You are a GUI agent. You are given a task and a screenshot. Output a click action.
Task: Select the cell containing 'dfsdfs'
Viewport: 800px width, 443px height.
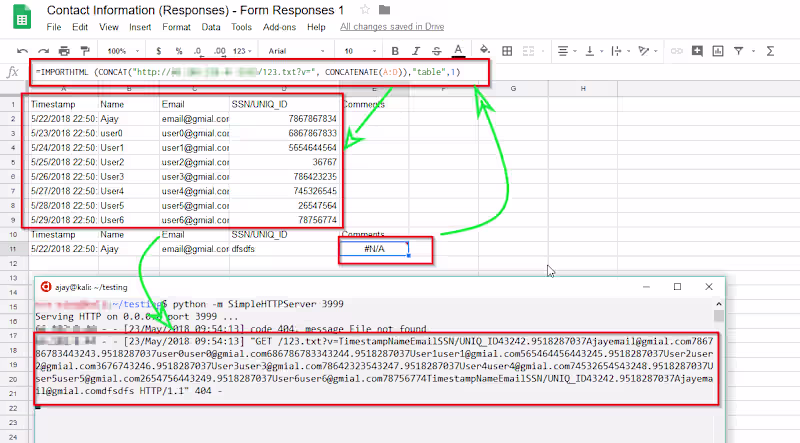coord(284,249)
